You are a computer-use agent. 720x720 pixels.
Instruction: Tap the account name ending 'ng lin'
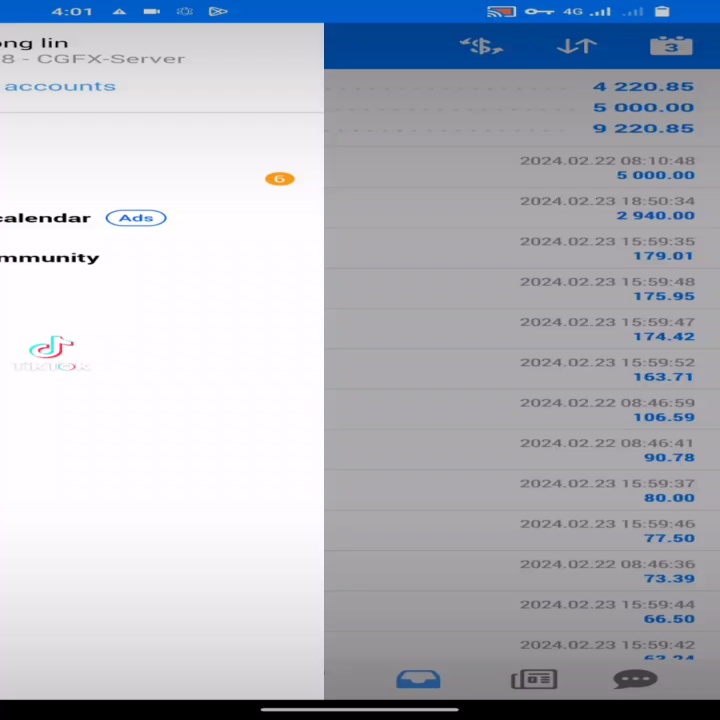tap(34, 43)
